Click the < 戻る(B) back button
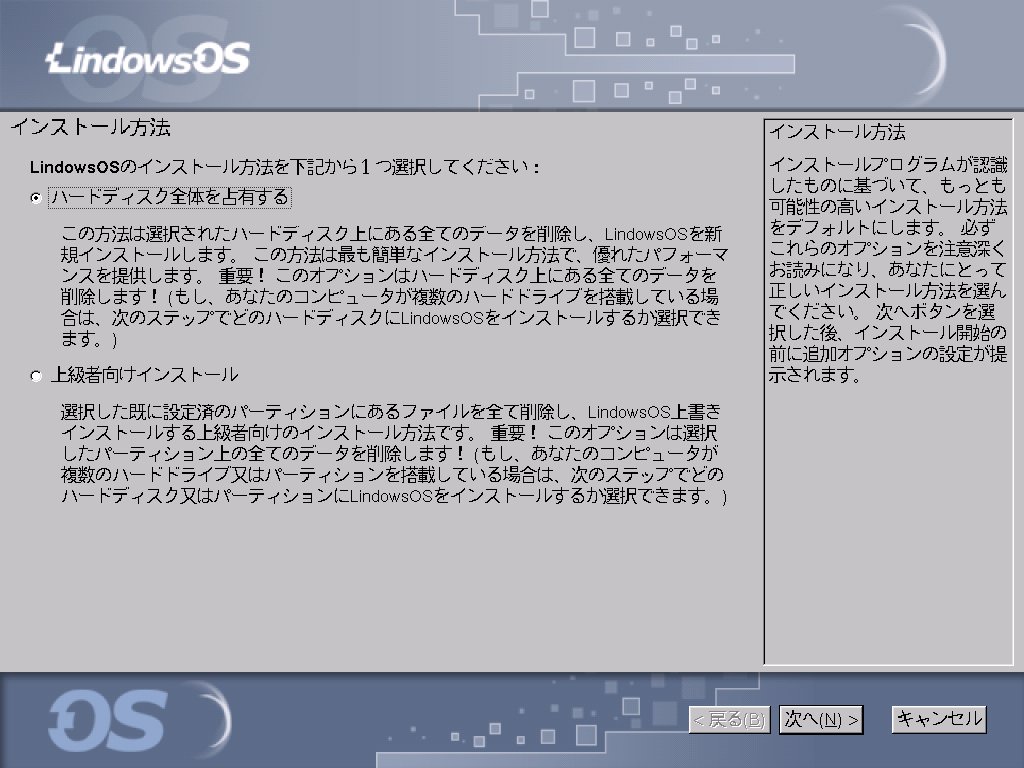This screenshot has width=1024, height=768. click(729, 720)
